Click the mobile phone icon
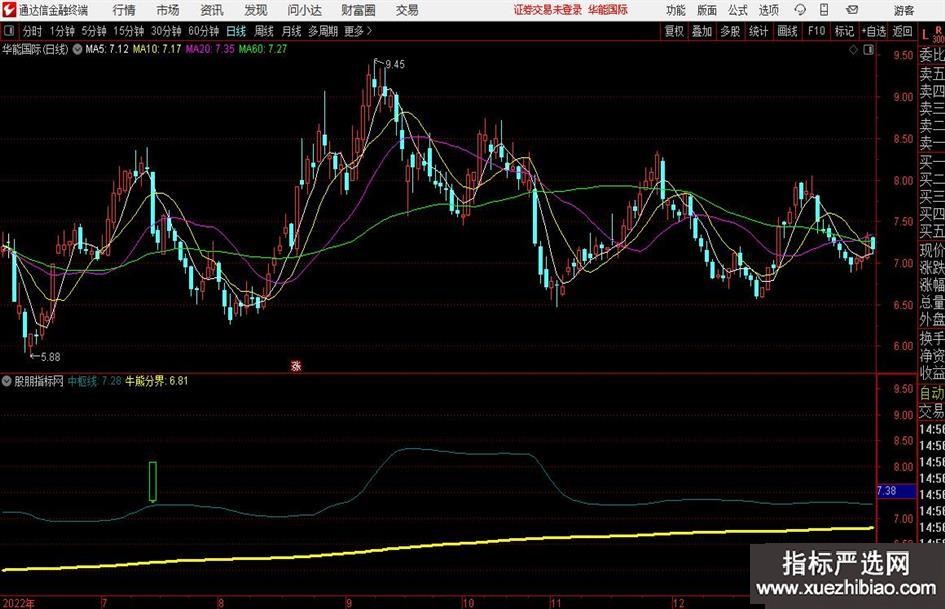The width and height of the screenshot is (945, 609). point(824,10)
